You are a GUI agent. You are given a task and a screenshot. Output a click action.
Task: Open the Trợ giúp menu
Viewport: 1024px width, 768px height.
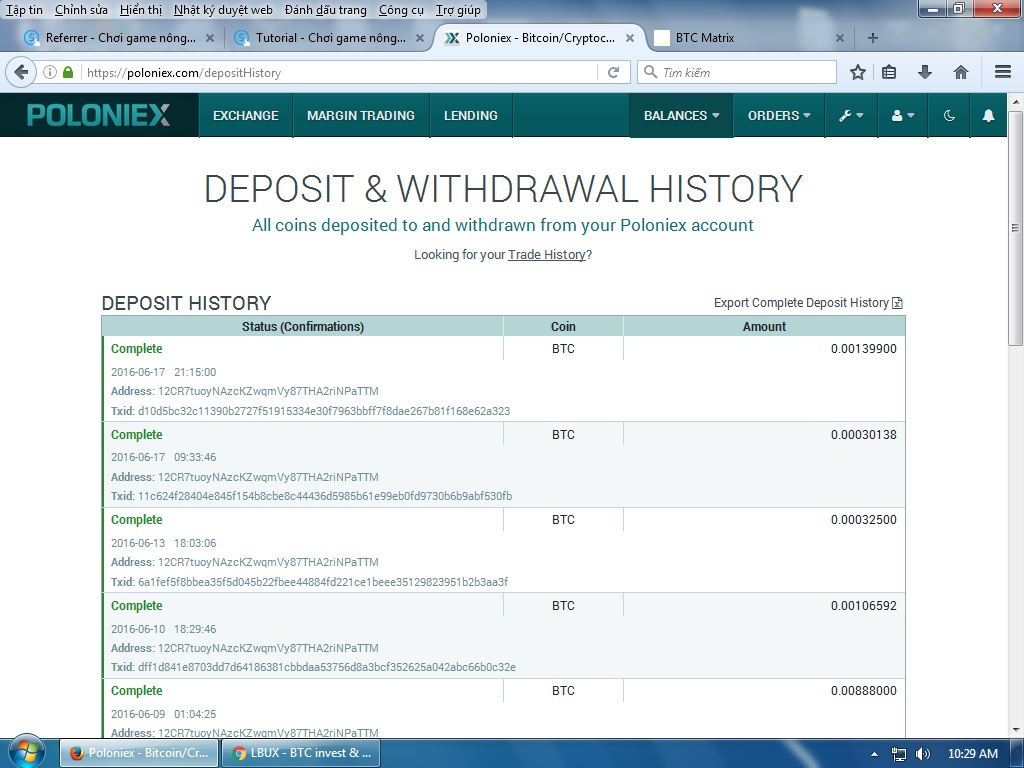(x=458, y=10)
